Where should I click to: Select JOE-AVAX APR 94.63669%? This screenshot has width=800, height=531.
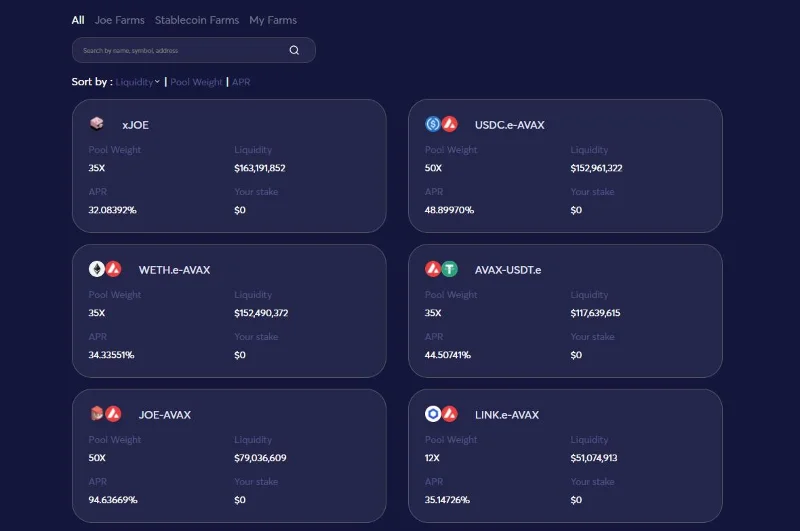pyautogui.click(x=113, y=499)
